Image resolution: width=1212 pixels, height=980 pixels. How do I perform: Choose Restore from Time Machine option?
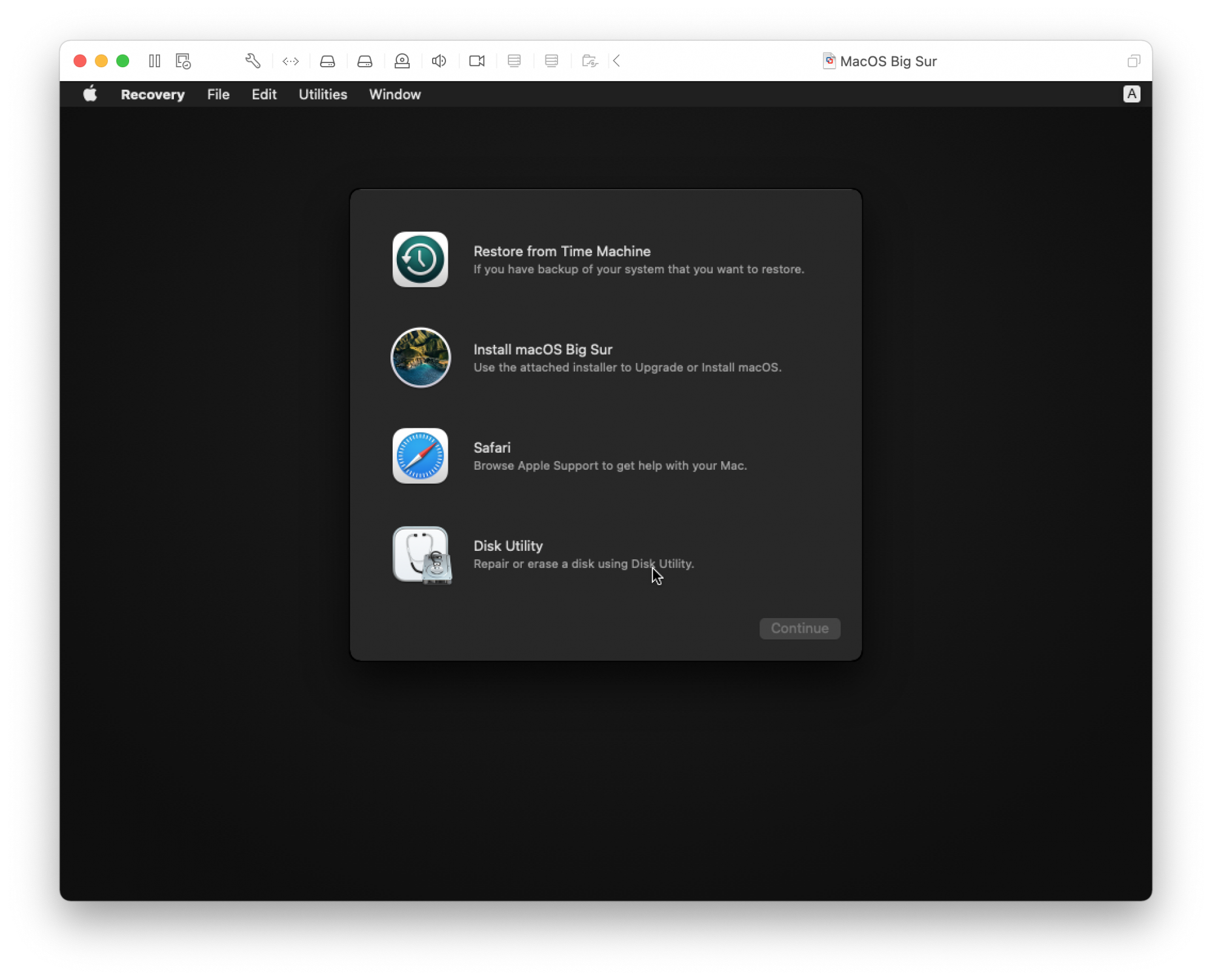[562, 251]
